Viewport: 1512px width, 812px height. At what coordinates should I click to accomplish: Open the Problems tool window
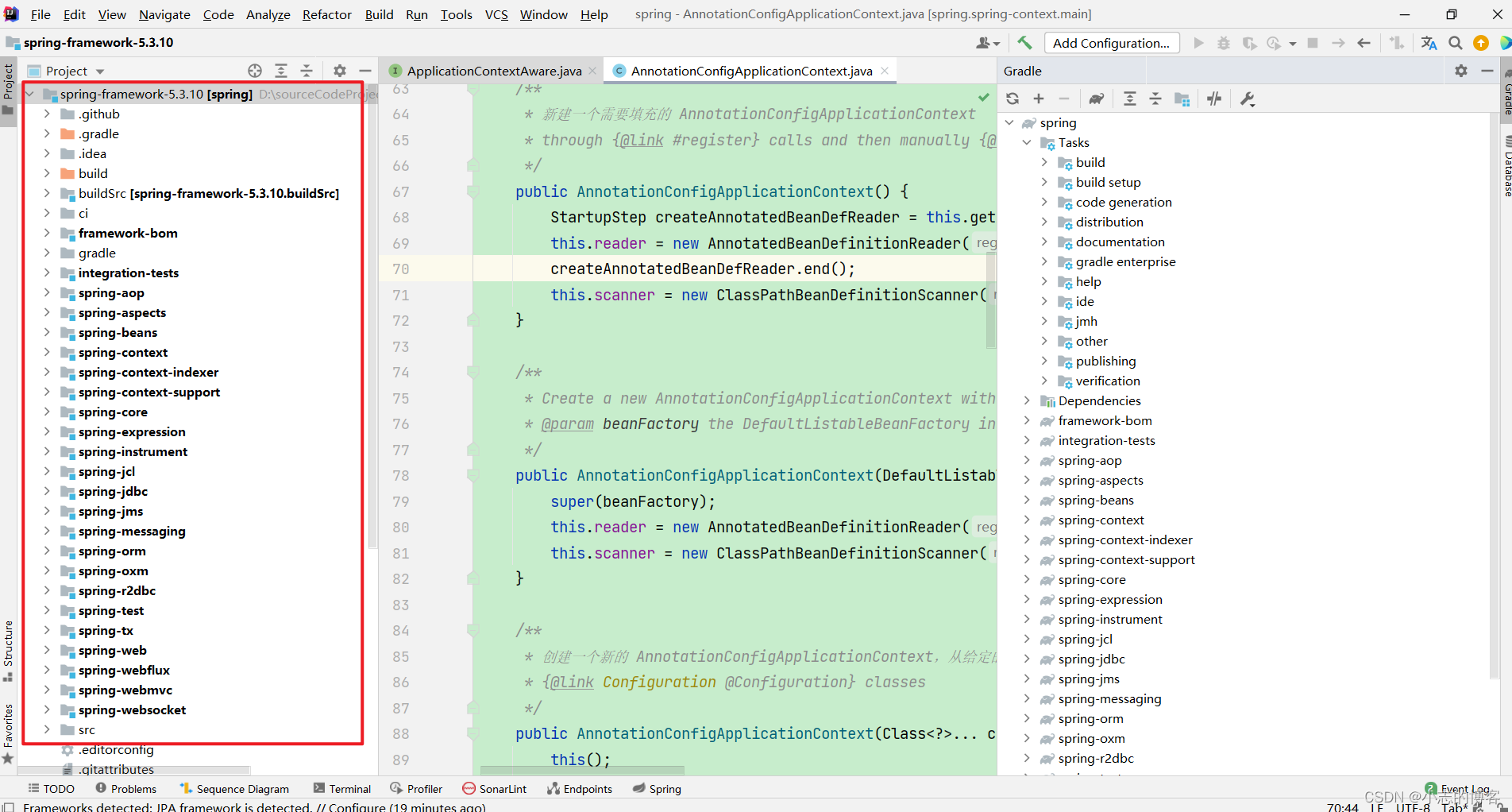[125, 788]
